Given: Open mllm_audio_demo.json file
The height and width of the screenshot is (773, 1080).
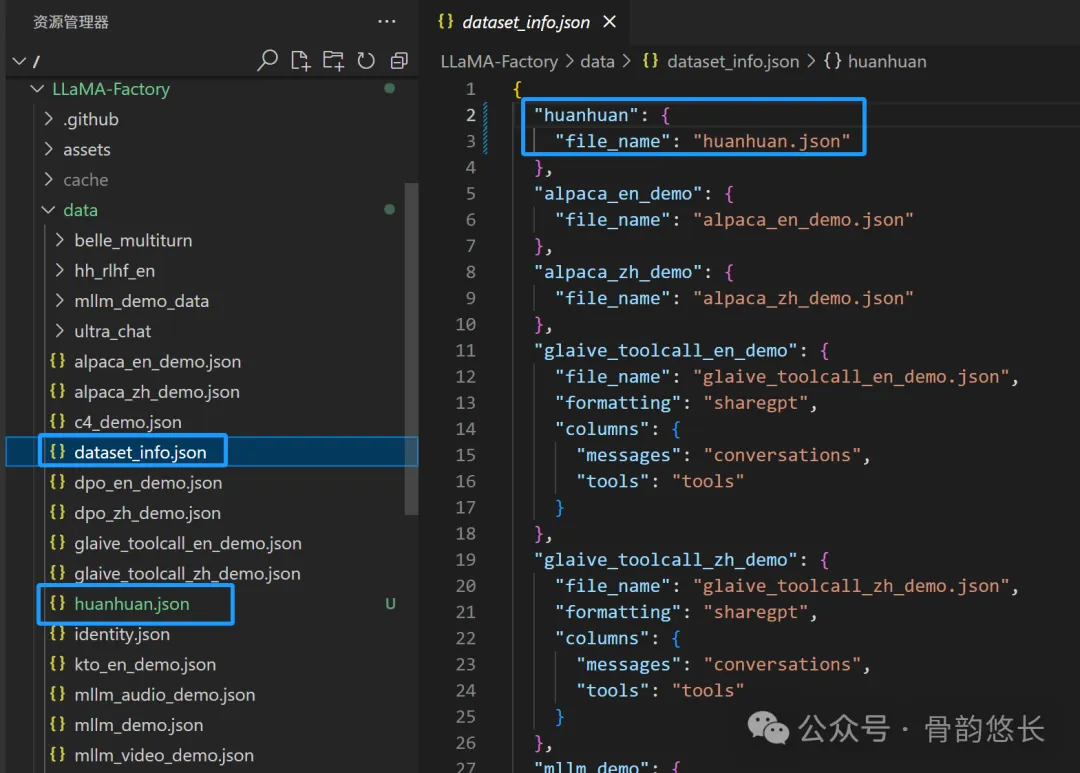Looking at the screenshot, I should tap(165, 694).
